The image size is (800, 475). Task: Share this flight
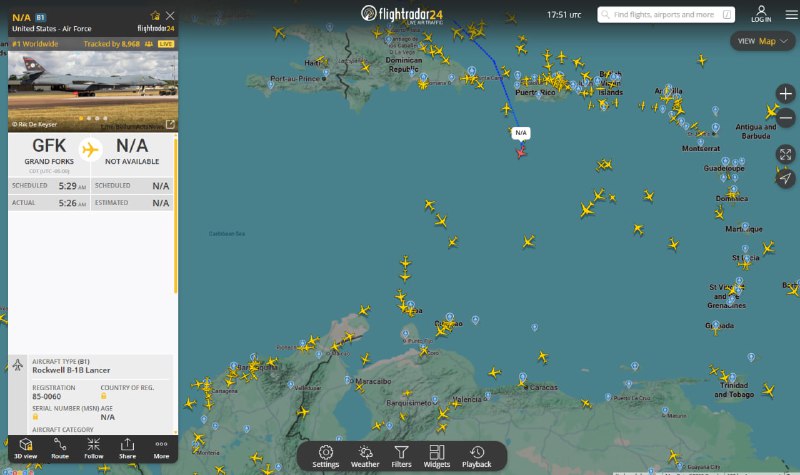pyautogui.click(x=127, y=447)
